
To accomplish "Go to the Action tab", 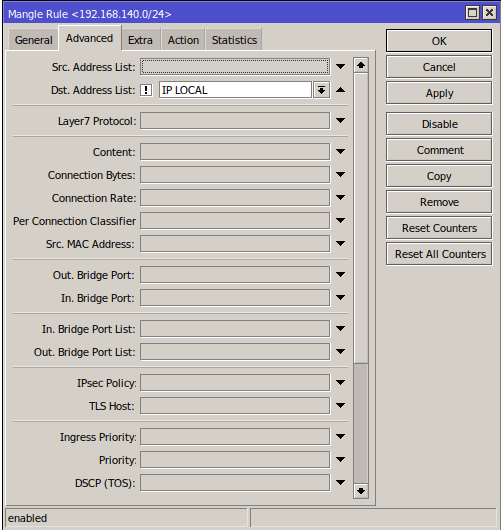I will tap(183, 40).
